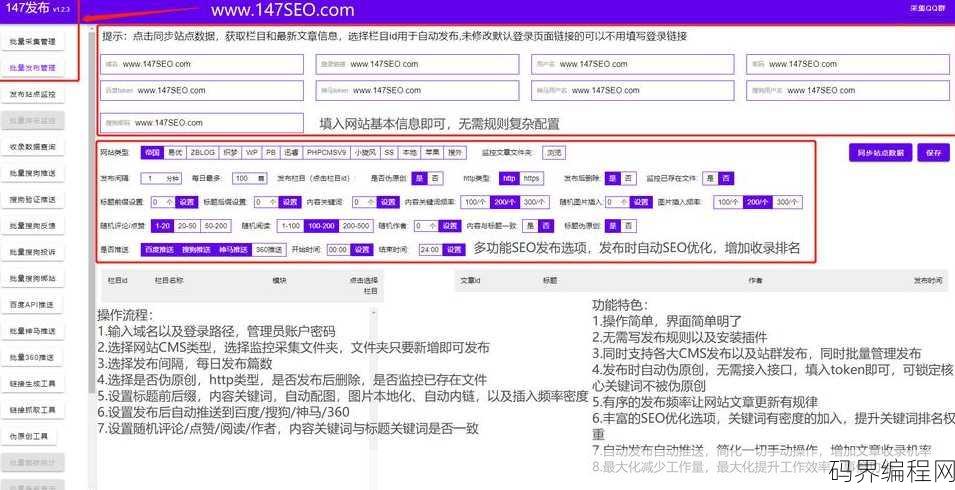Select 搜外 as website type
The image size is (955, 490).
coord(454,153)
